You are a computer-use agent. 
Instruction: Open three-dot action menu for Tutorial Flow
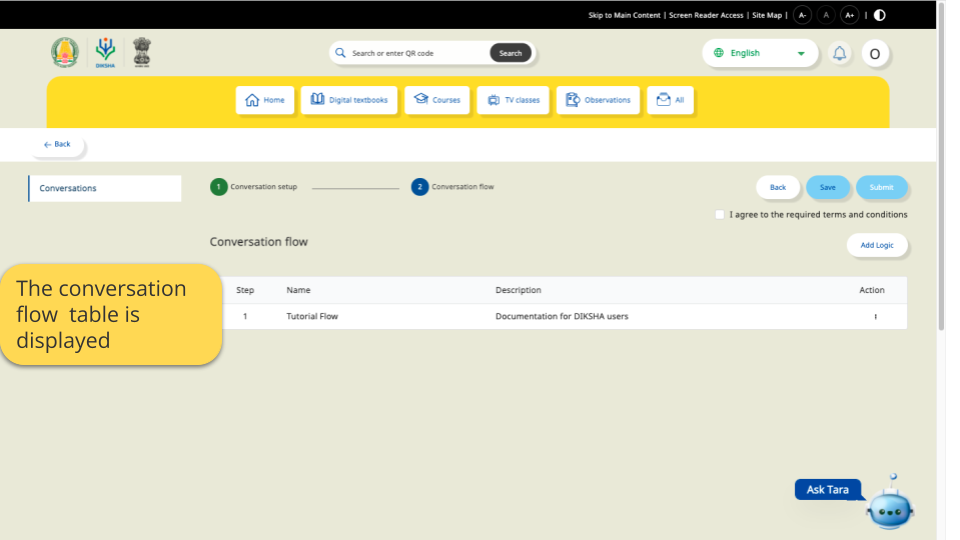pos(875,317)
